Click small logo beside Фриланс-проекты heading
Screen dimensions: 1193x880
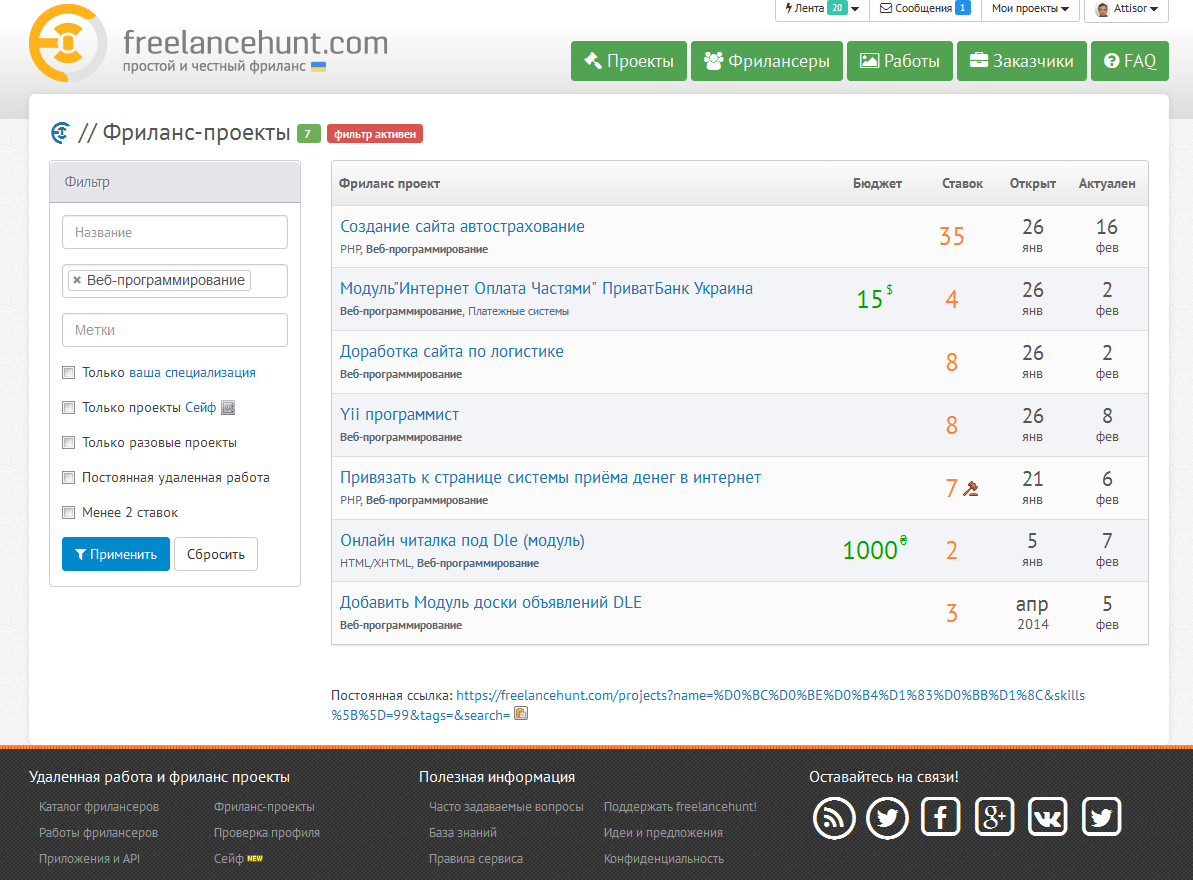coord(60,132)
